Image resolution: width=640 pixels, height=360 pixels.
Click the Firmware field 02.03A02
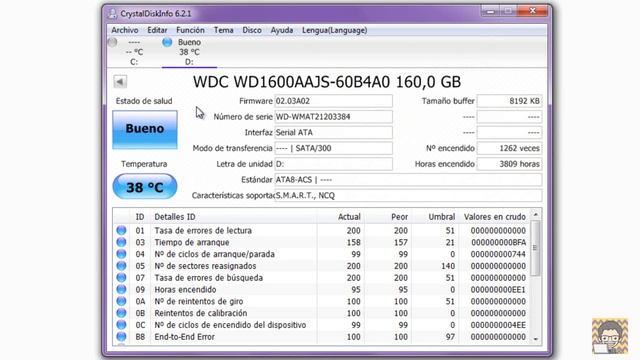[333, 101]
